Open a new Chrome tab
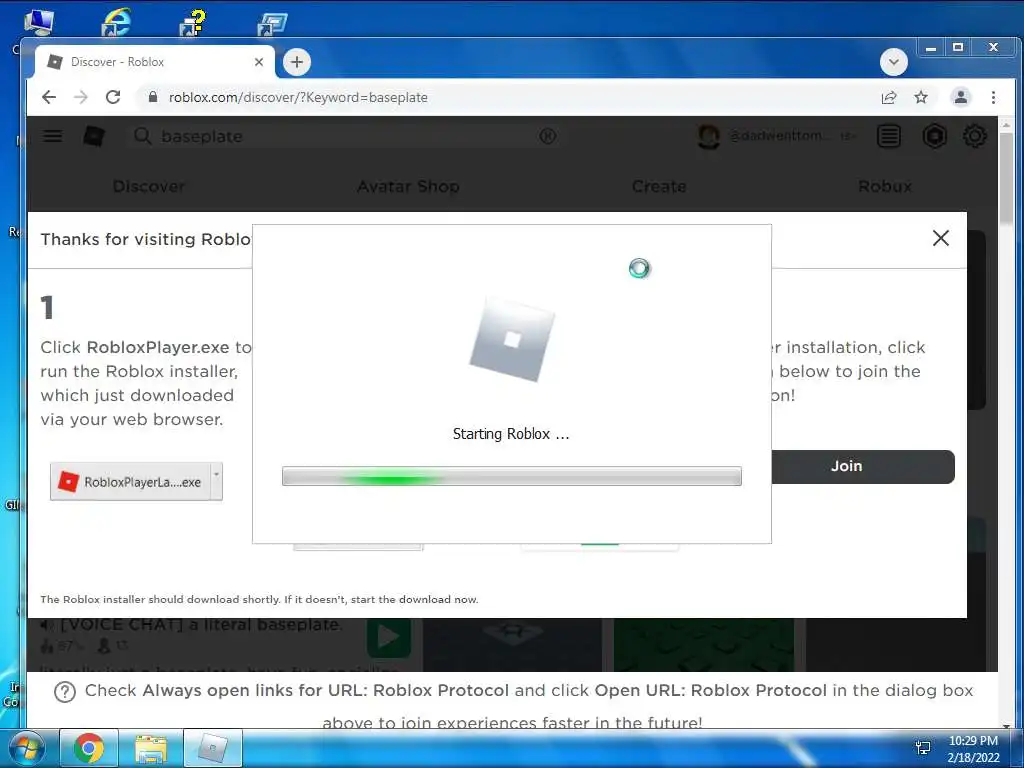 296,62
